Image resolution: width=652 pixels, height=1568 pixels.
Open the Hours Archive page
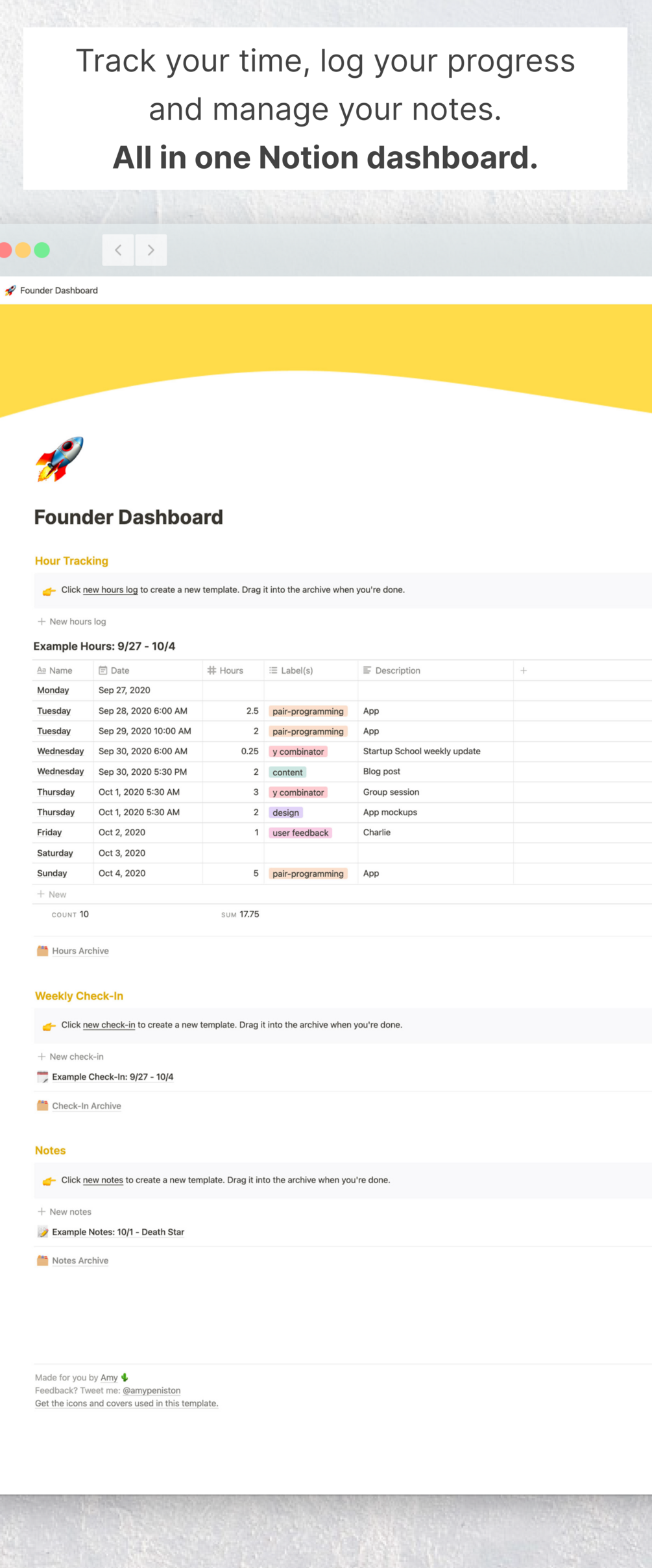[x=80, y=951]
